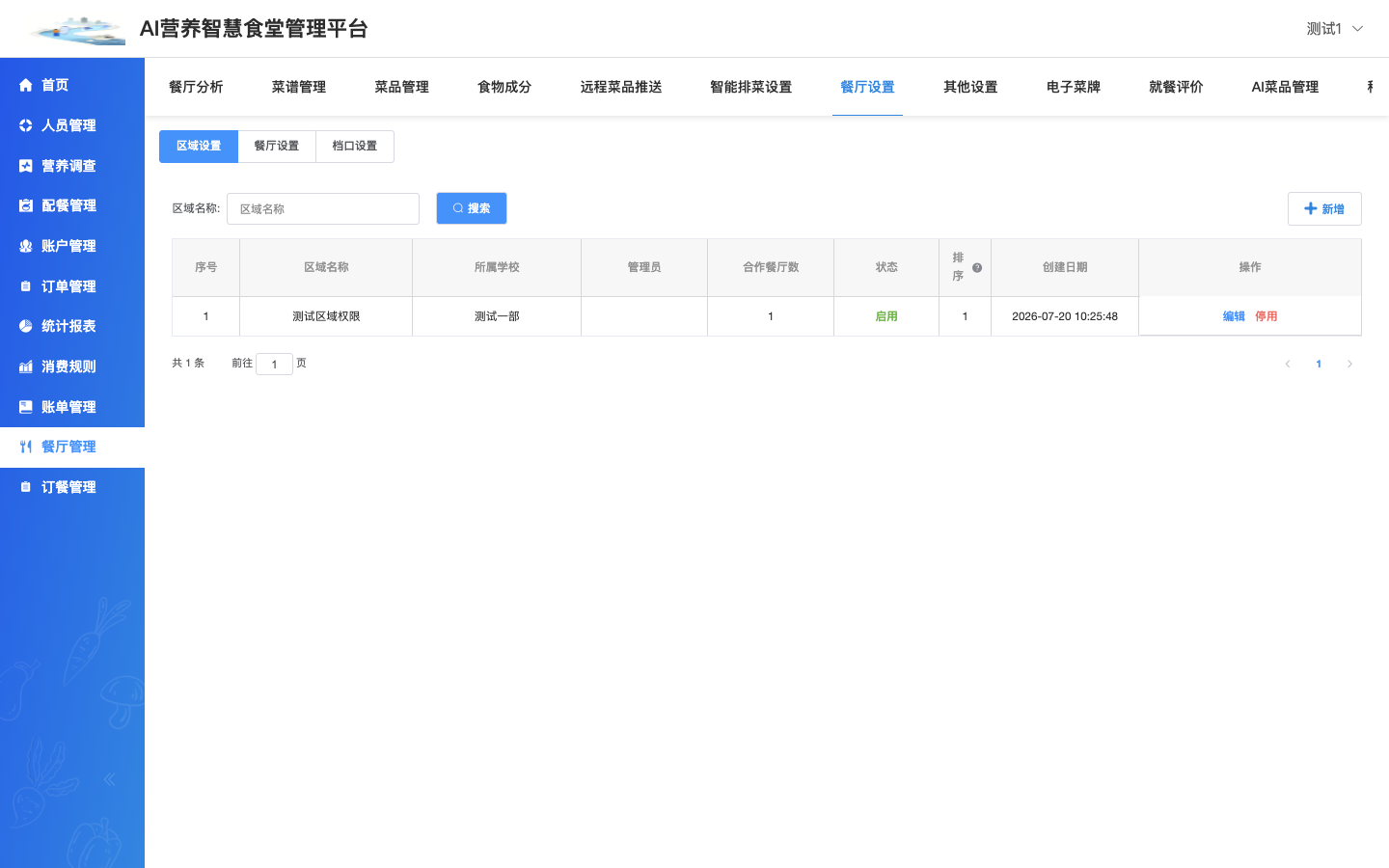Click the home icon beside 首页
1389x868 pixels.
click(26, 85)
